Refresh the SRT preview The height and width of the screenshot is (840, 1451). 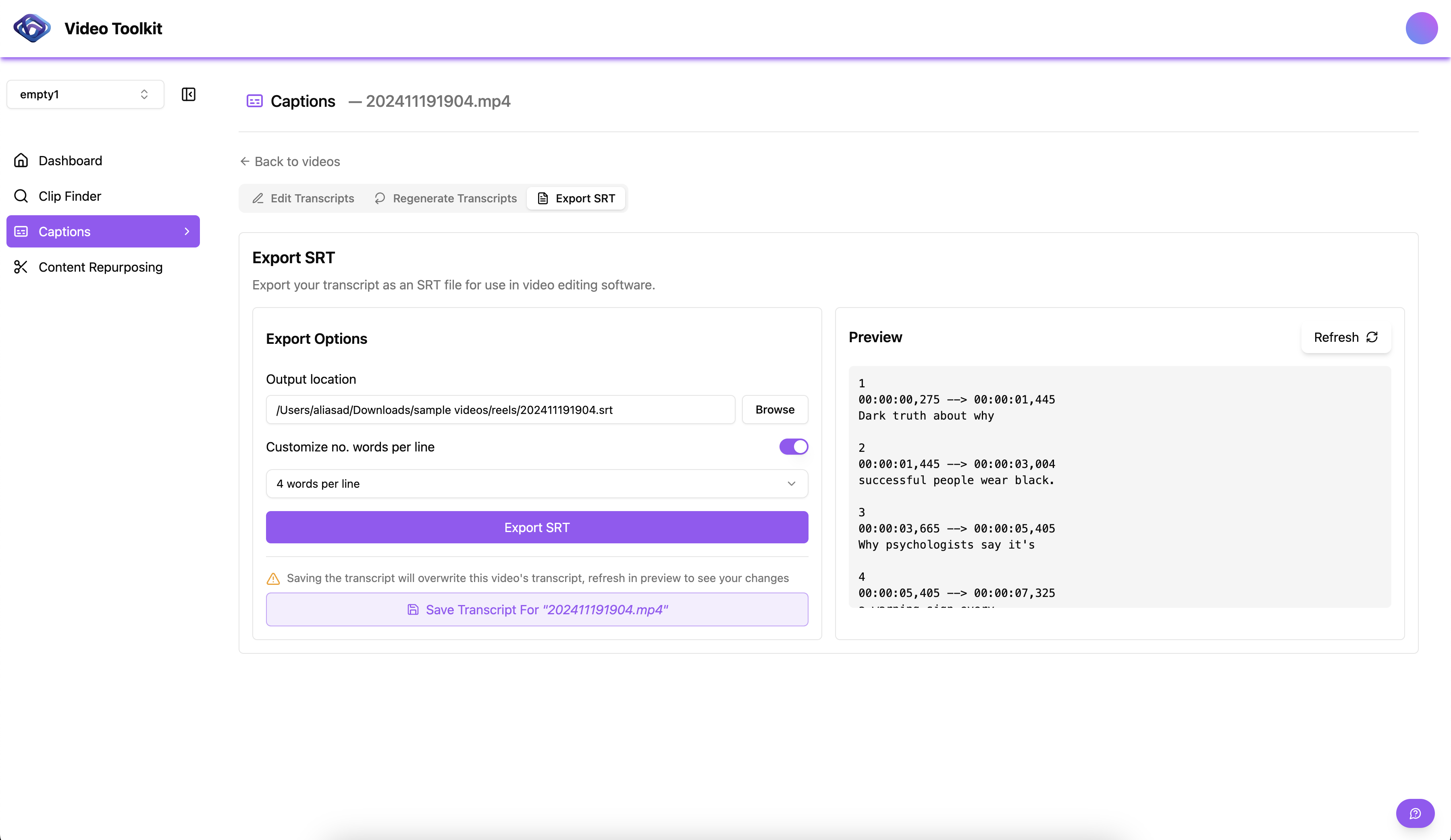[1346, 337]
